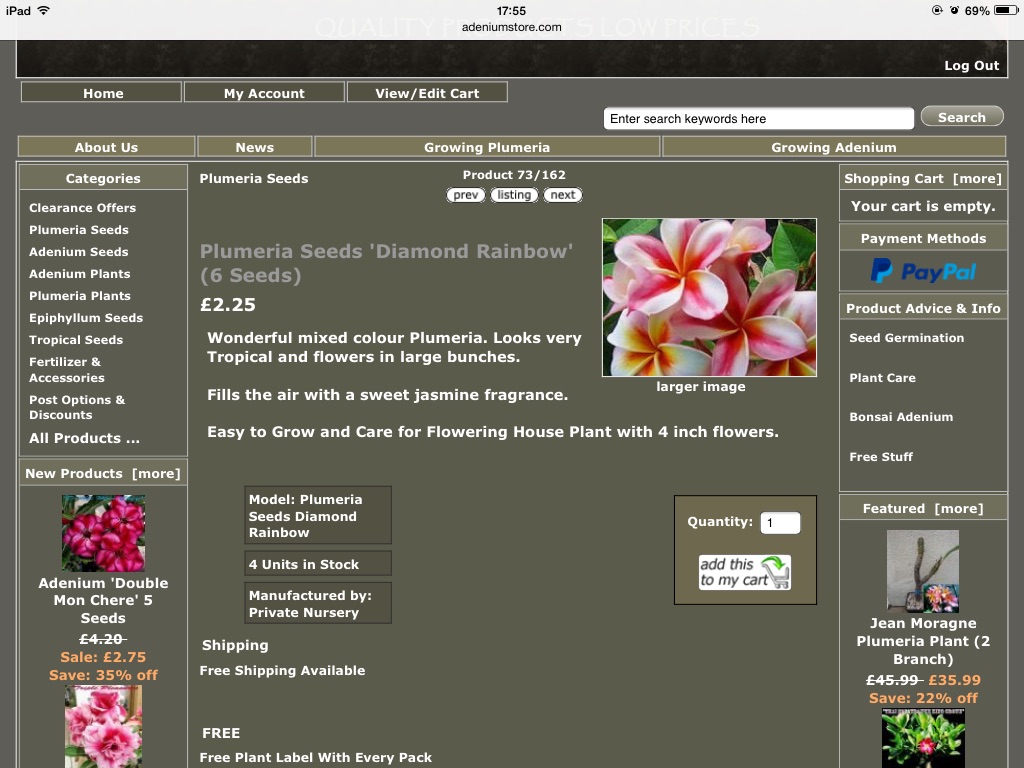This screenshot has width=1024, height=768.
Task: Go to next product button
Action: click(563, 195)
